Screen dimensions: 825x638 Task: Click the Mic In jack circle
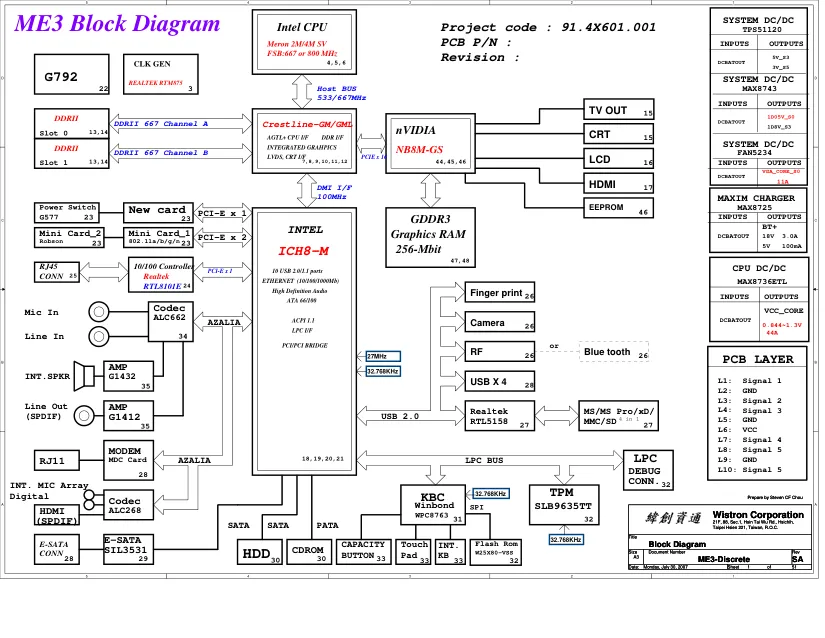tap(98, 312)
